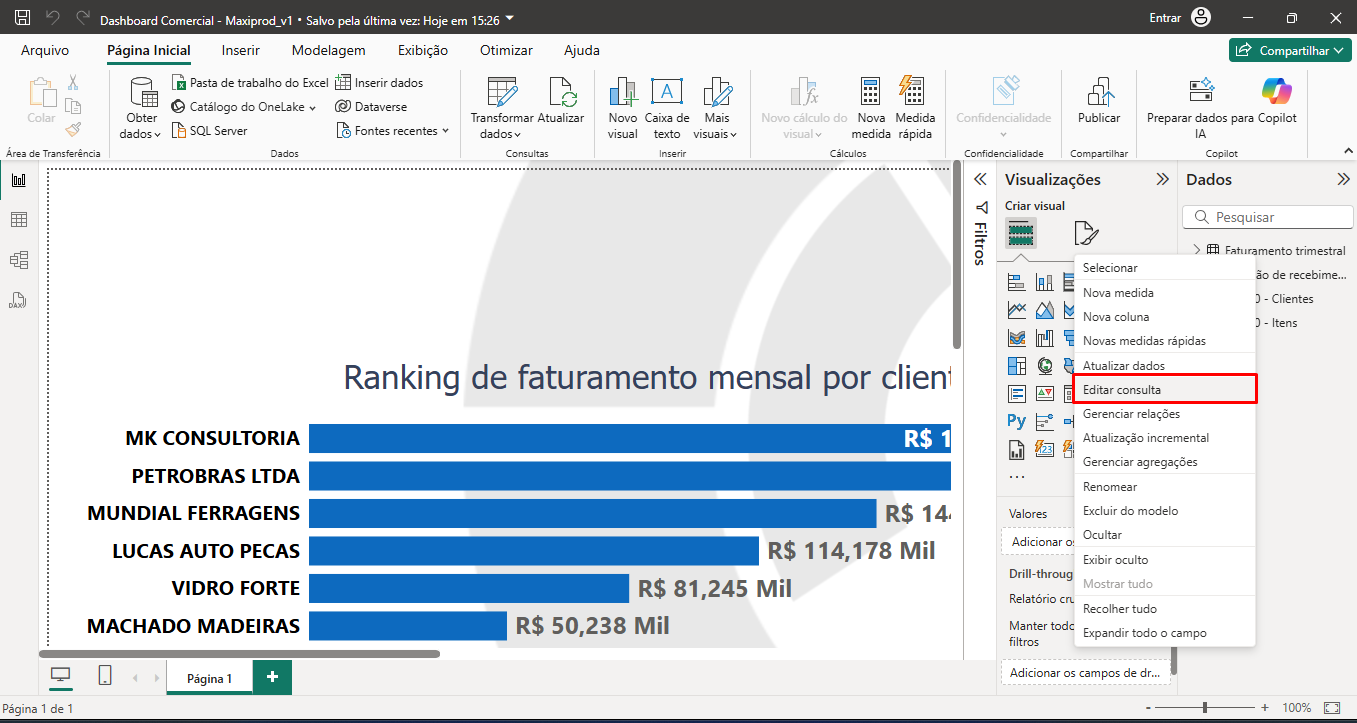Create a Nova medida
The image size is (1357, 723).
870,93
